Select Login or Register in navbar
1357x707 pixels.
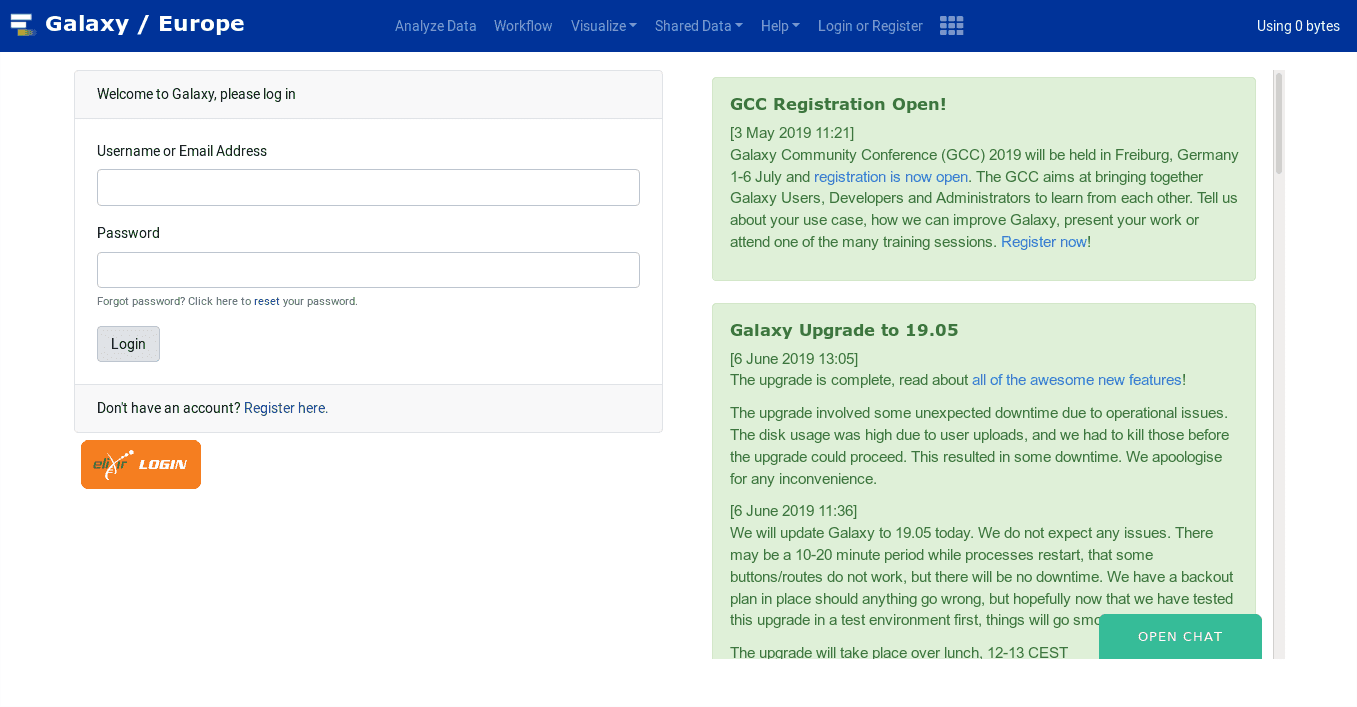tap(870, 26)
